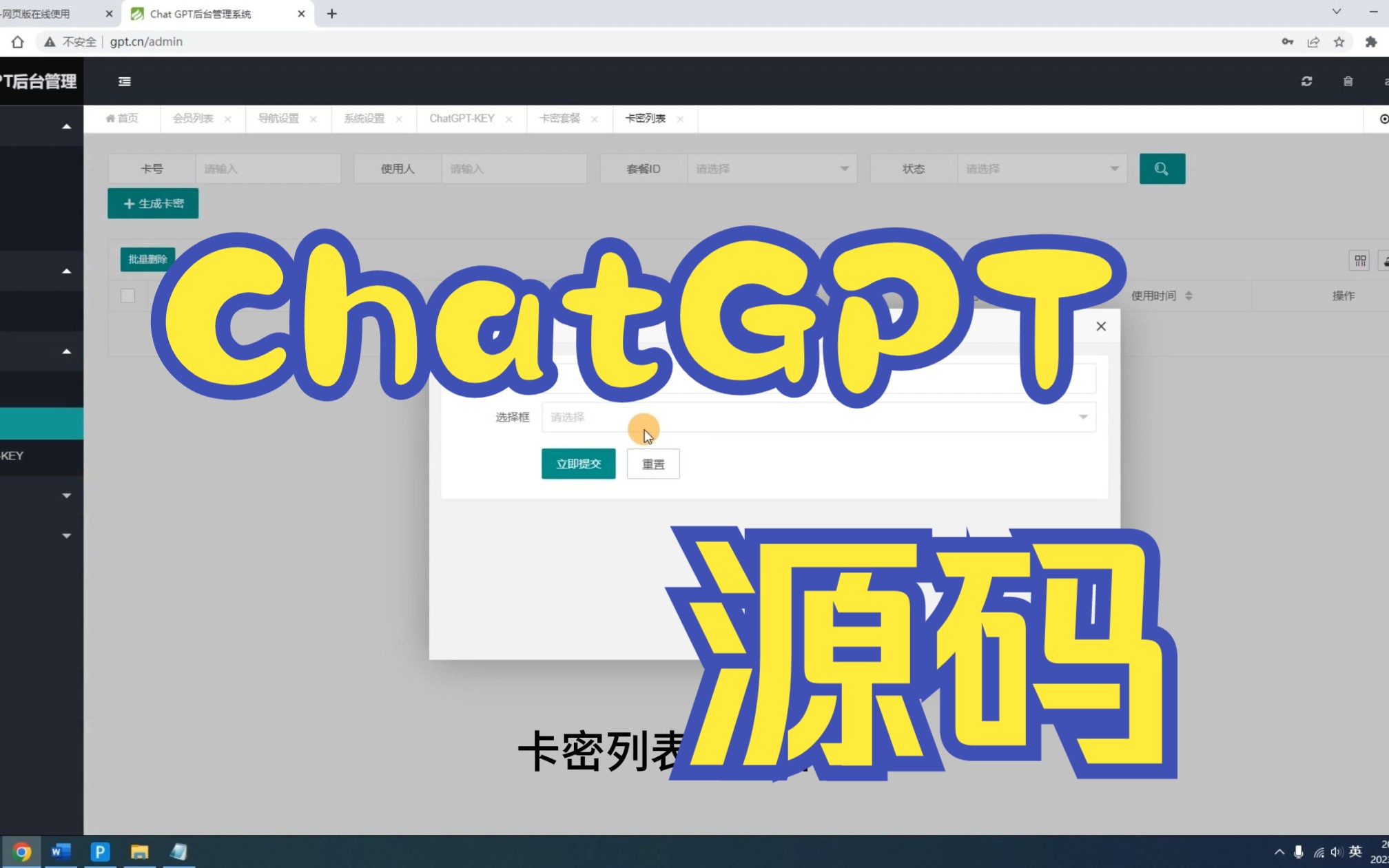Click the browser address bar URL

[146, 42]
